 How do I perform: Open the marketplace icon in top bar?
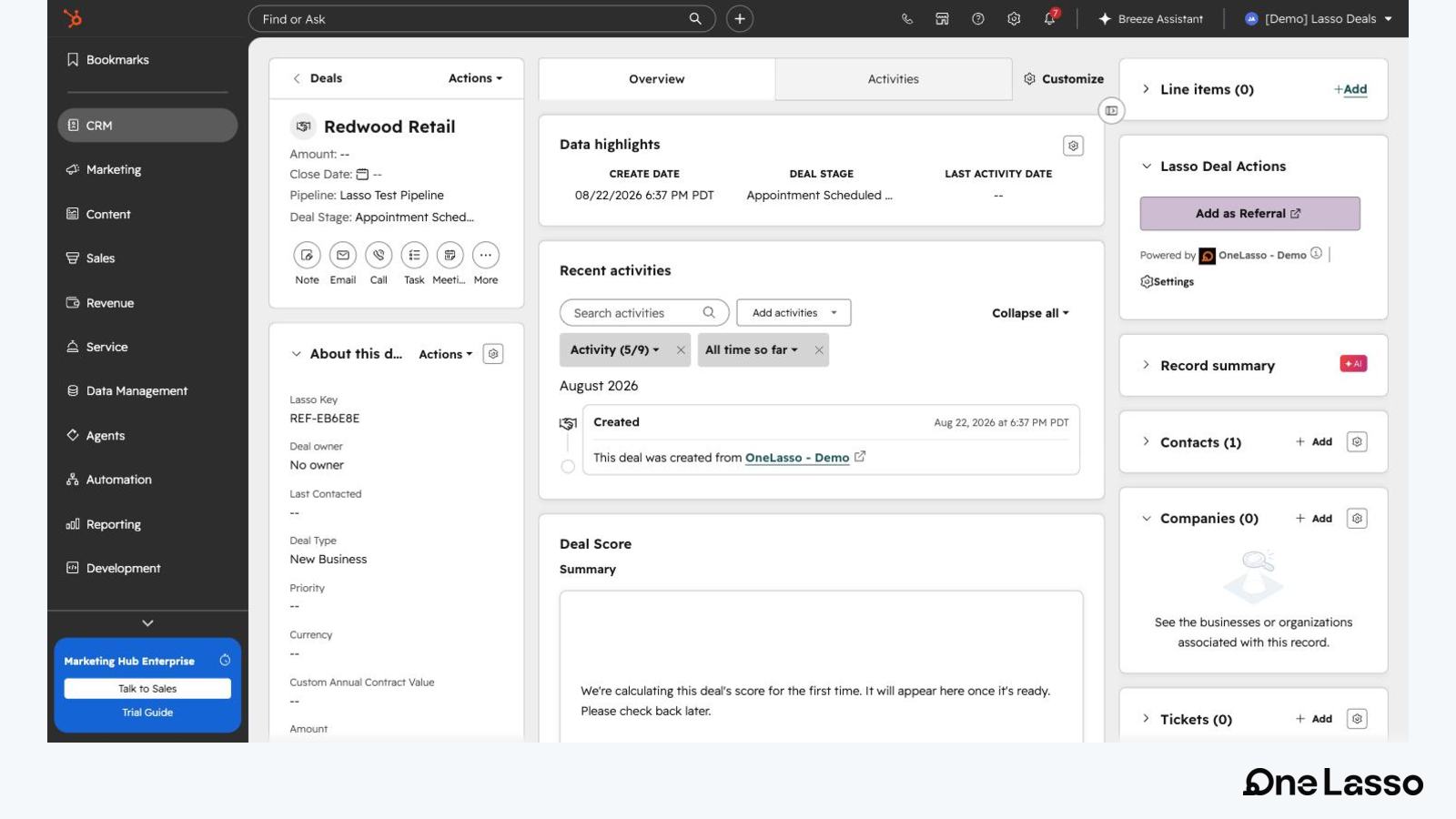tap(942, 19)
